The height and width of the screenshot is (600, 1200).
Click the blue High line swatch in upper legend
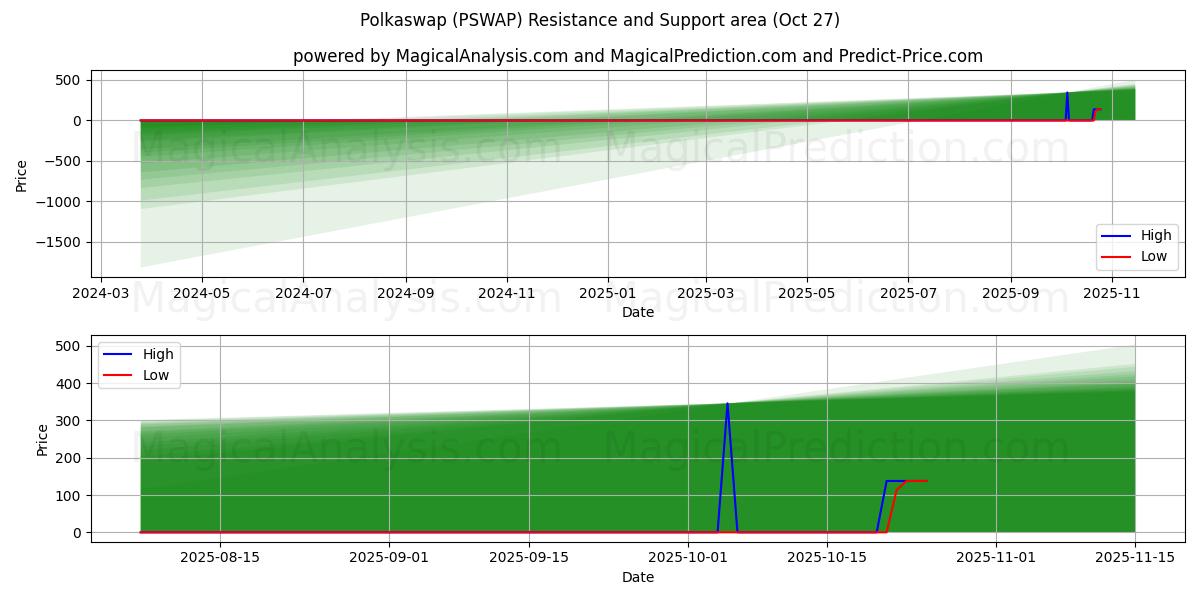click(x=1116, y=236)
